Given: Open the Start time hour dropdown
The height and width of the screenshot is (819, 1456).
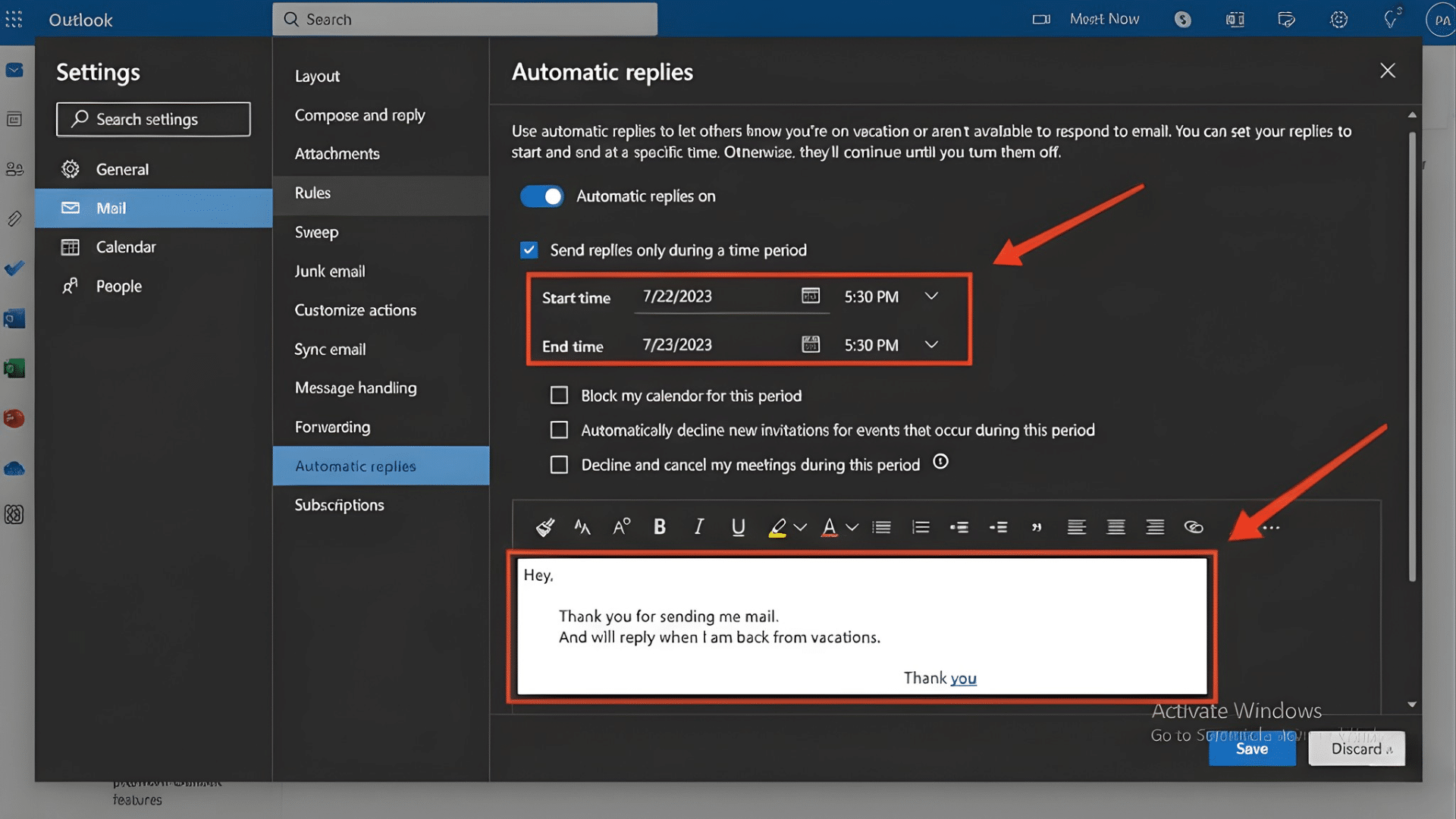Looking at the screenshot, I should (x=931, y=297).
